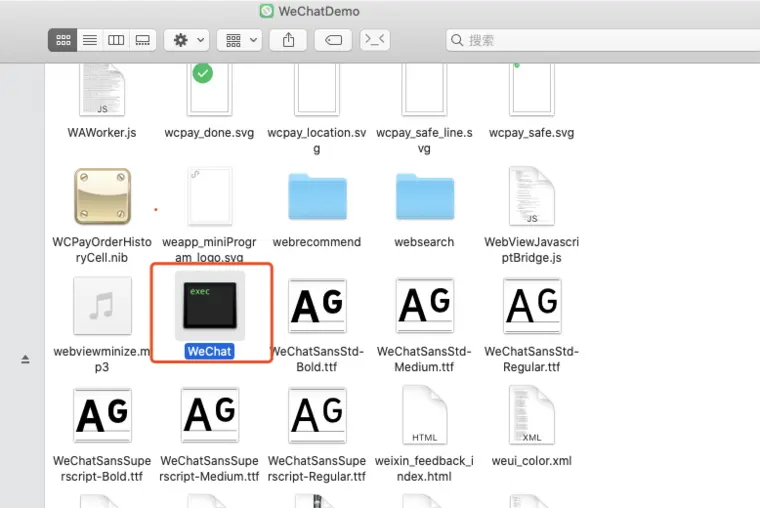Click the wcpay_safe.svg filename text

(532, 133)
